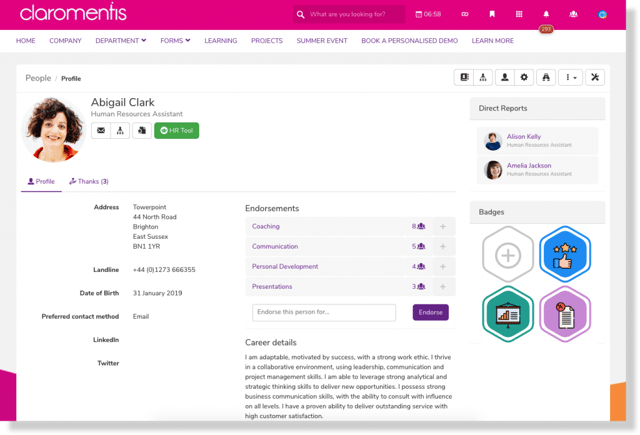Open the more options ellipsis dropdown
The image size is (640, 435).
[x=571, y=77]
